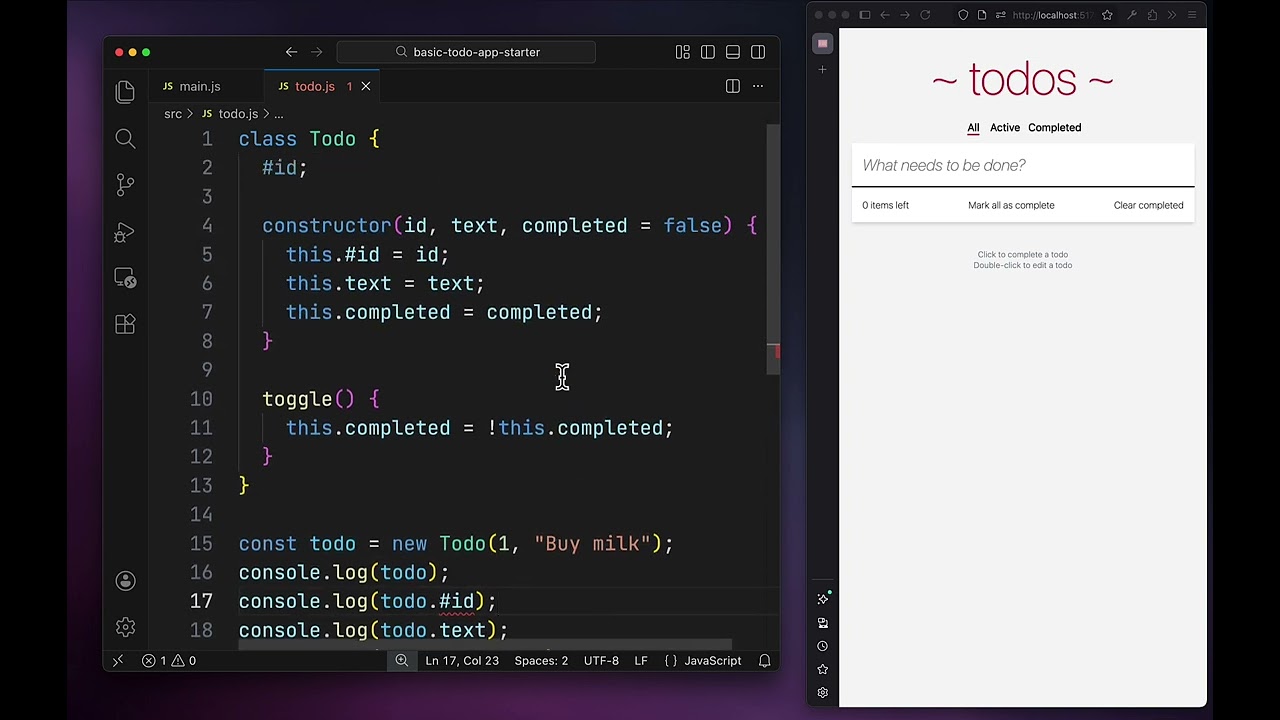Click the "Buy milk" string on line 15

coord(592,543)
